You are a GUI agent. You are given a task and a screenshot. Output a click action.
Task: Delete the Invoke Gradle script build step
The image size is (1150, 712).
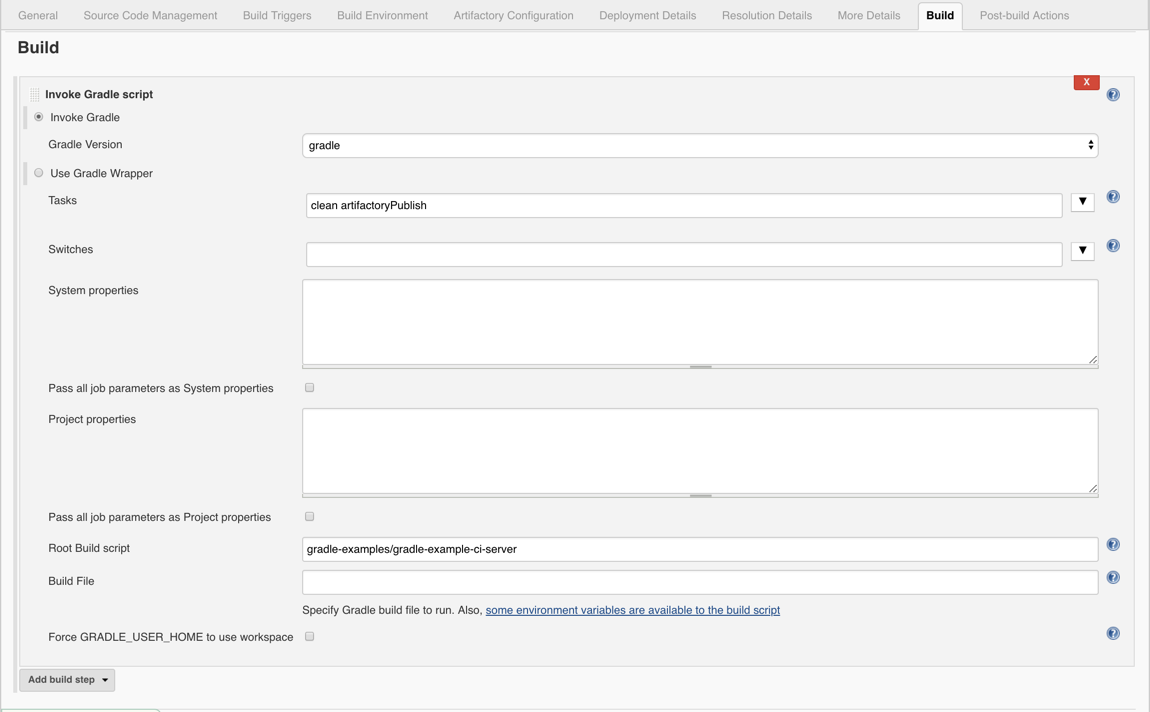[x=1086, y=81]
